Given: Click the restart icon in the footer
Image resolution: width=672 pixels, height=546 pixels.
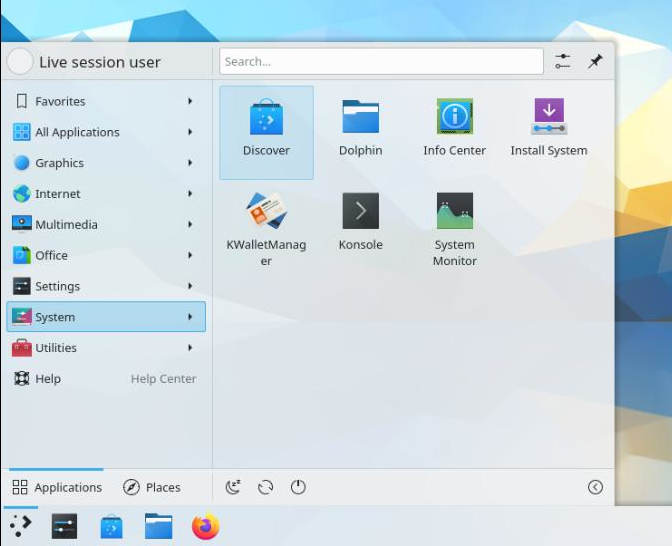Looking at the screenshot, I should pos(265,487).
